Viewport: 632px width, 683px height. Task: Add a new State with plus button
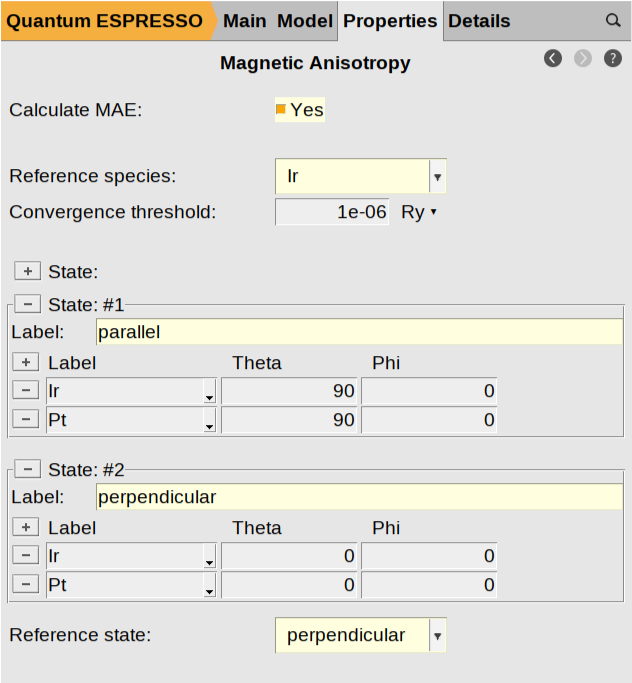click(x=27, y=271)
